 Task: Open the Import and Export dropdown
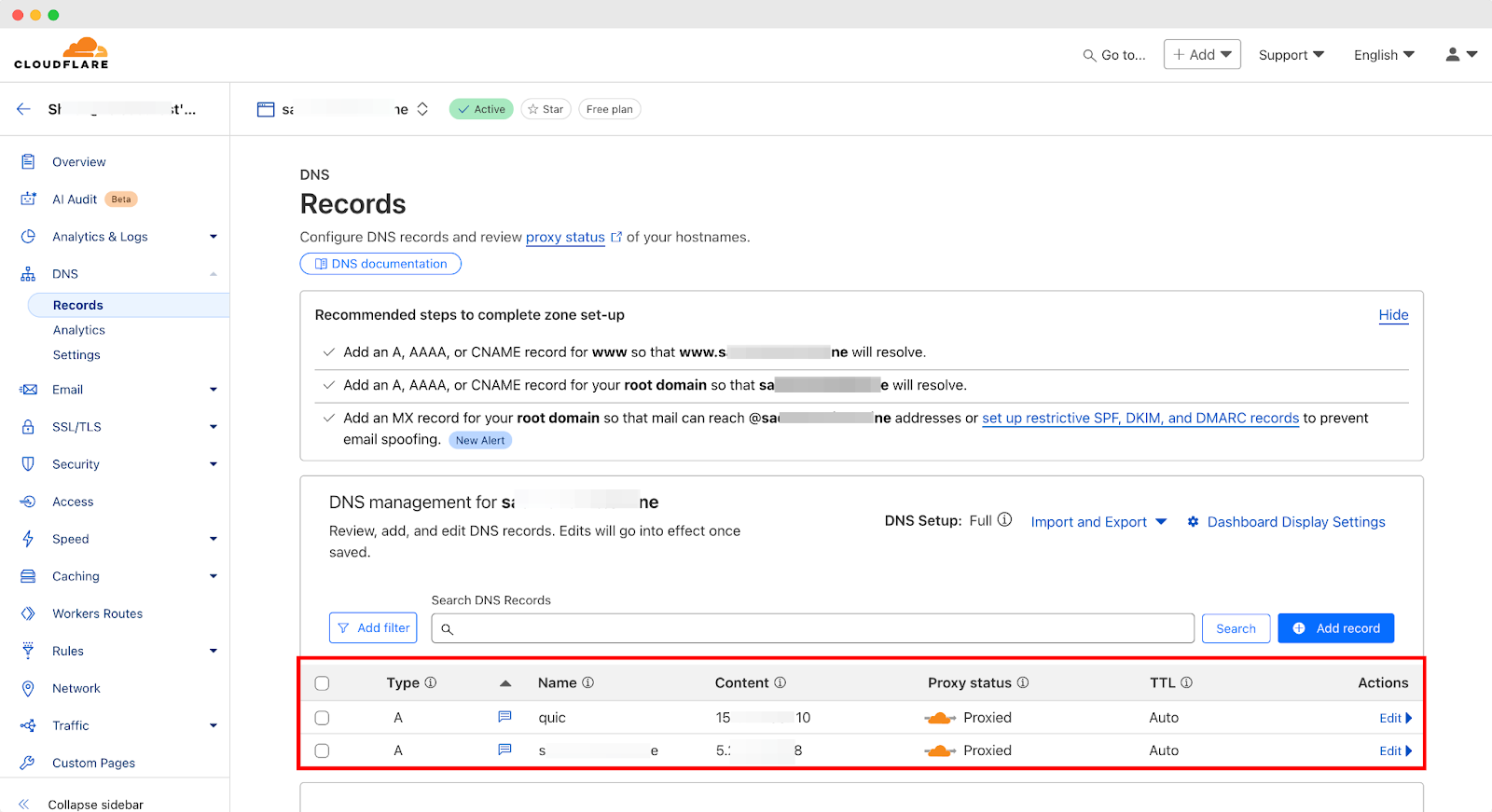click(1098, 522)
